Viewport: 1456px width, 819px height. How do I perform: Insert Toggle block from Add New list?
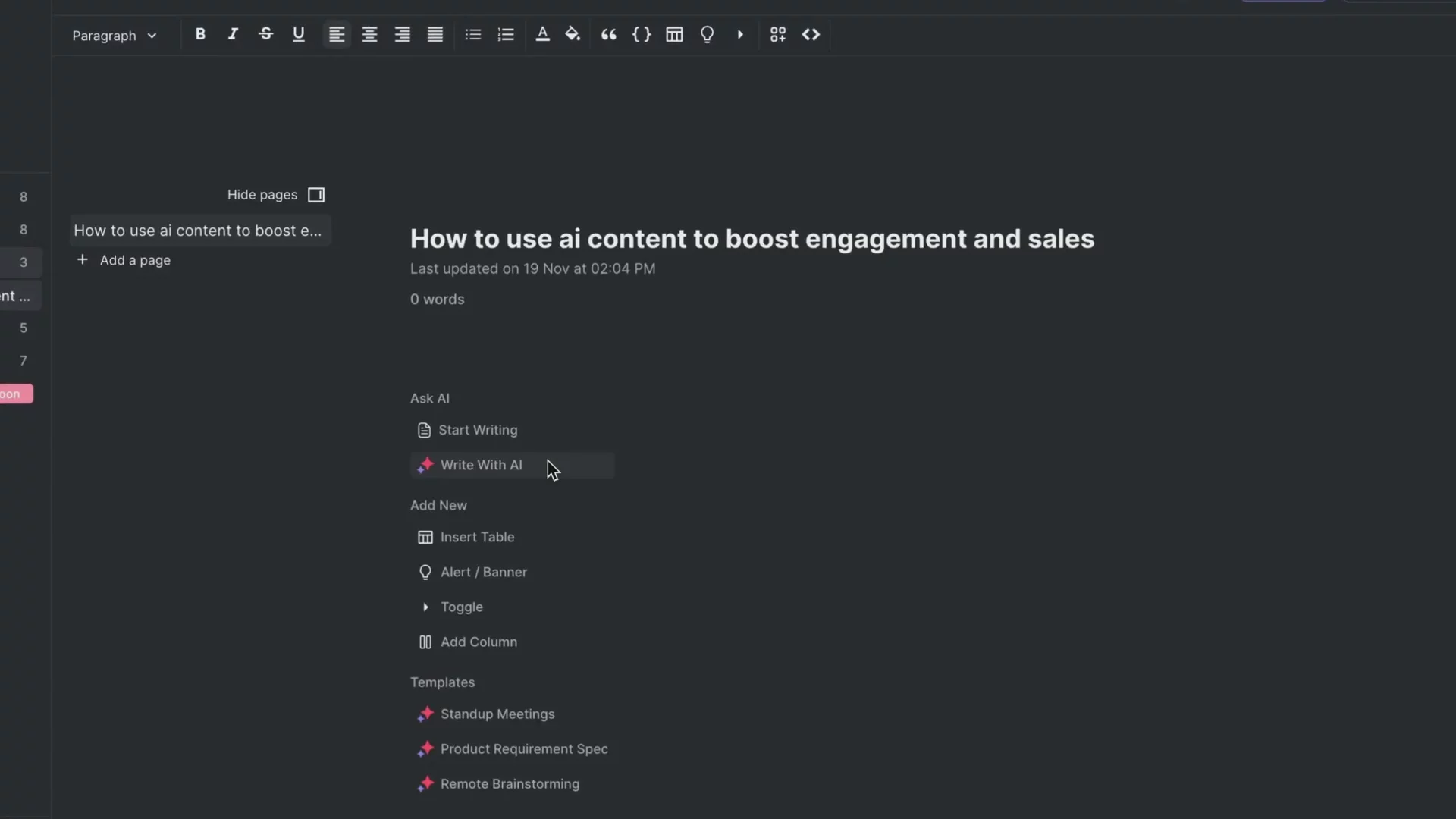click(461, 607)
